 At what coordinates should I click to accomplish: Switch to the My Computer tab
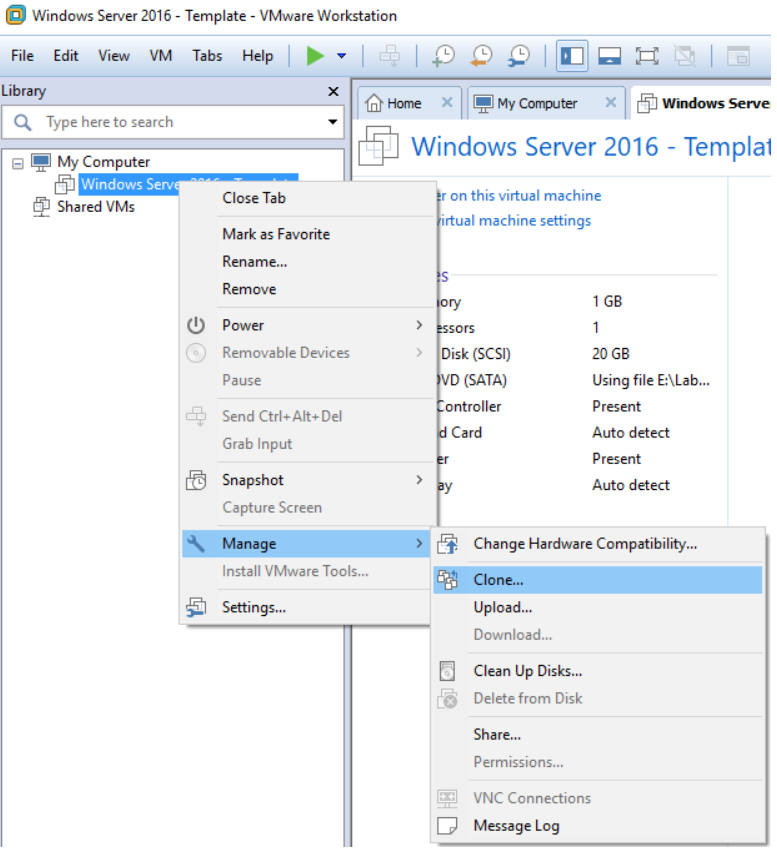coord(537,103)
